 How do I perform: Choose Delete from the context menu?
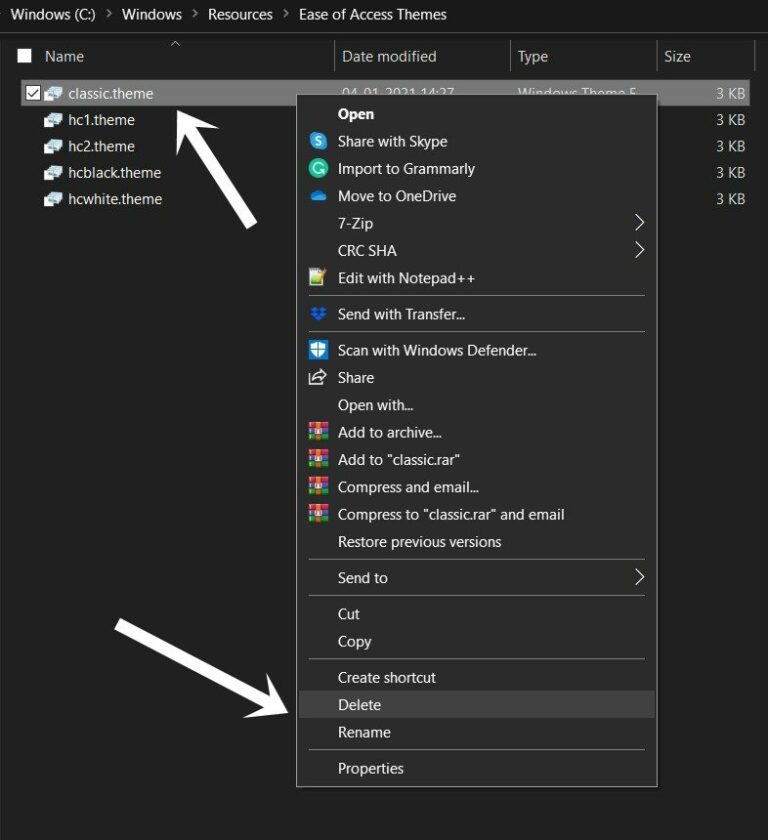click(x=359, y=705)
